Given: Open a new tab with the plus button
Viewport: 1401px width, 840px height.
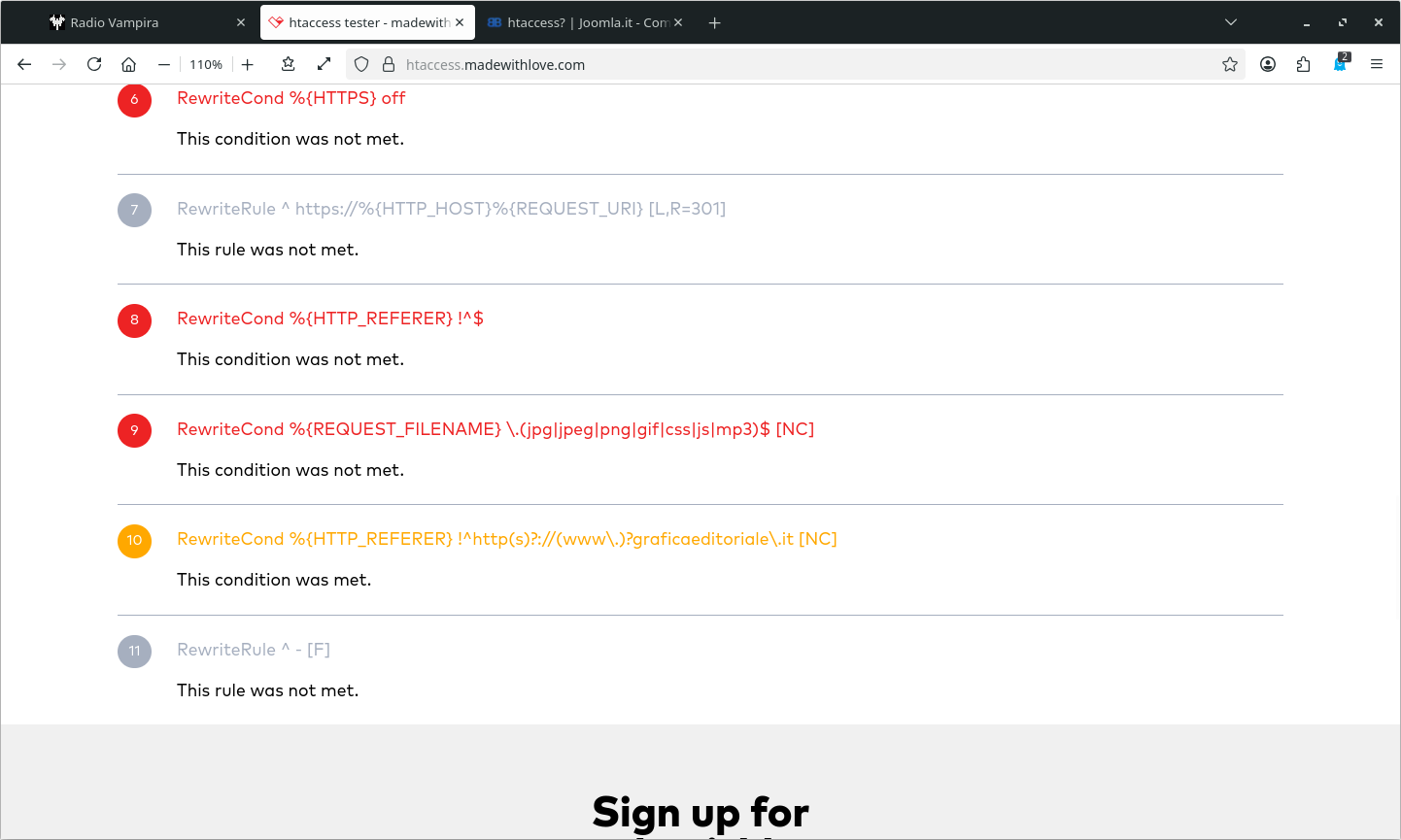Looking at the screenshot, I should pyautogui.click(x=714, y=21).
